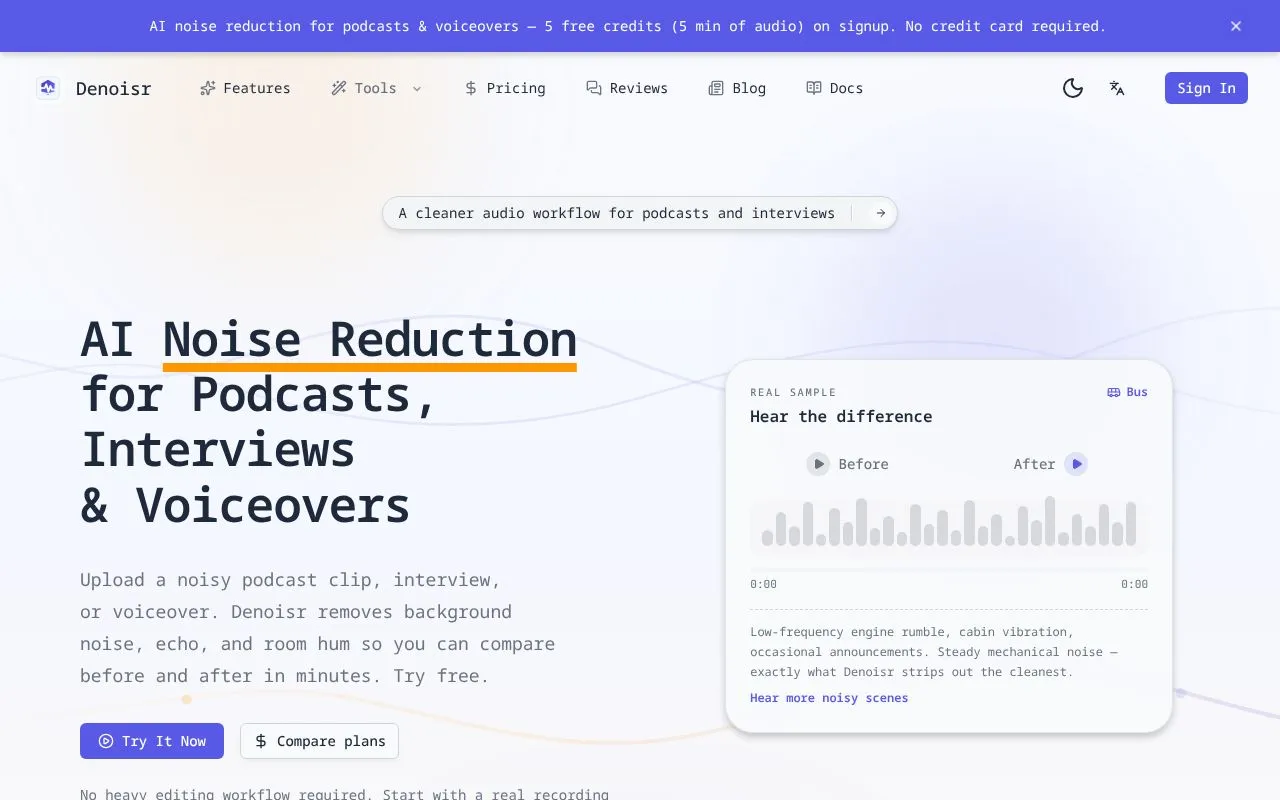Click the sample audio waveform

pos(949,523)
